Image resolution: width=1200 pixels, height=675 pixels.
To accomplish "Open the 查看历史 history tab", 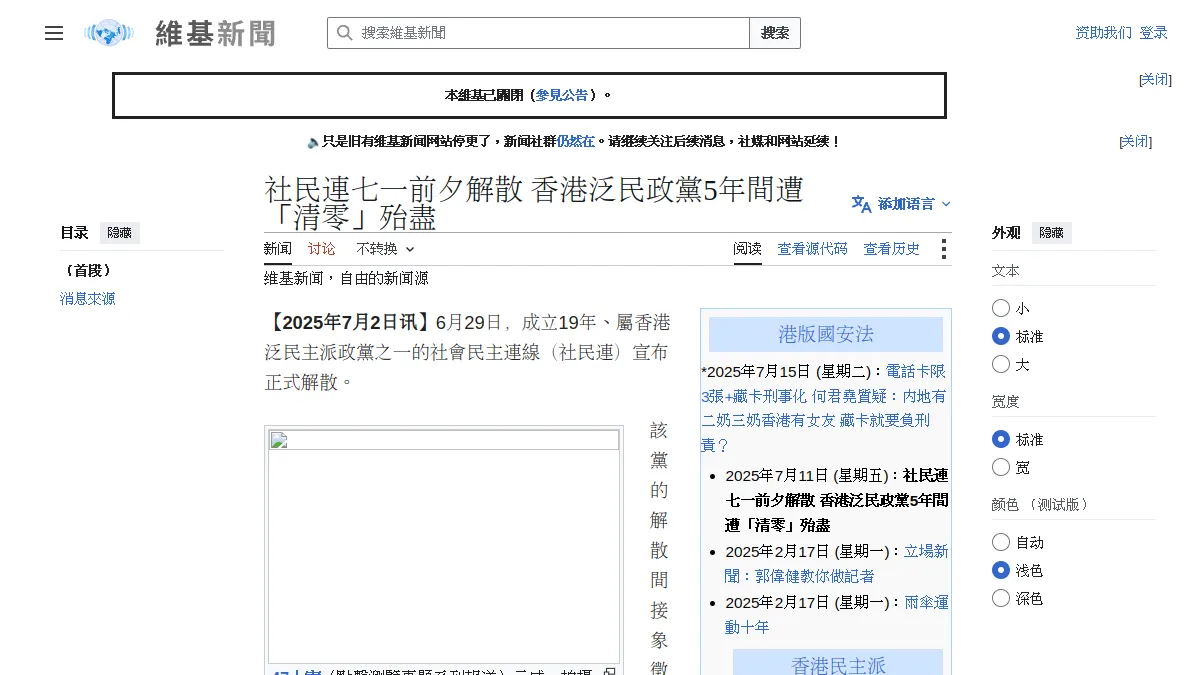I will 892,249.
